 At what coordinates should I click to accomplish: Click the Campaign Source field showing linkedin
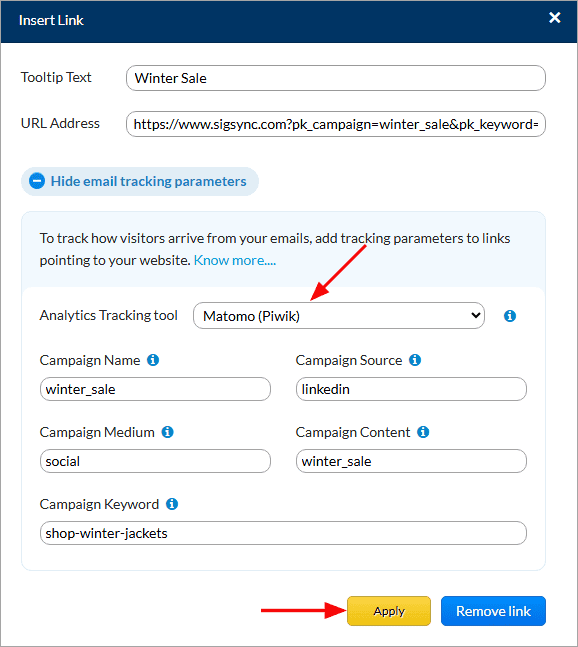tap(411, 389)
